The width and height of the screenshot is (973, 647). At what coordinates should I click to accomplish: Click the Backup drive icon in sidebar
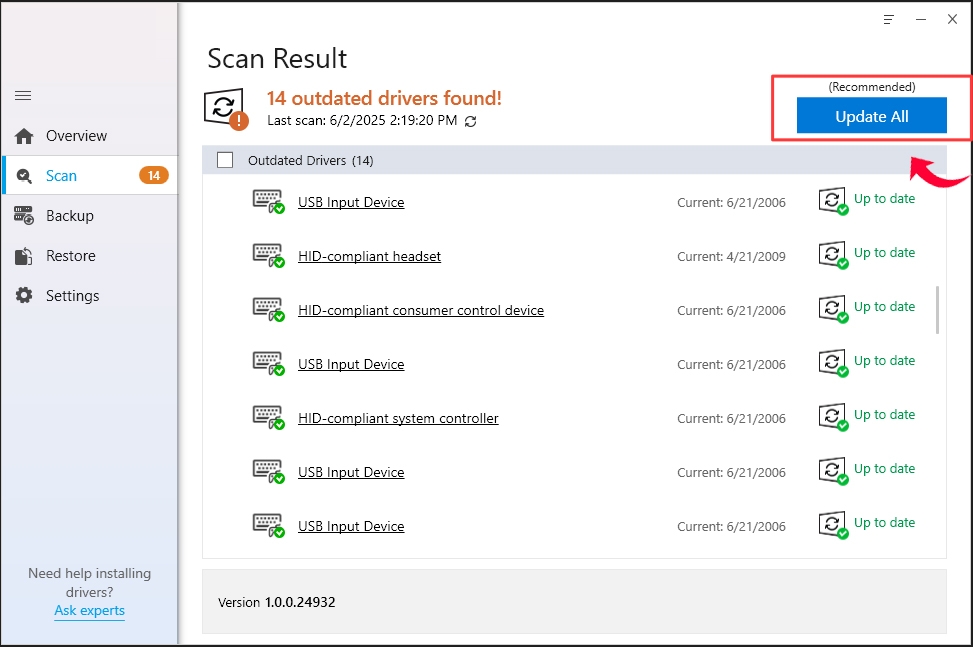coord(25,216)
